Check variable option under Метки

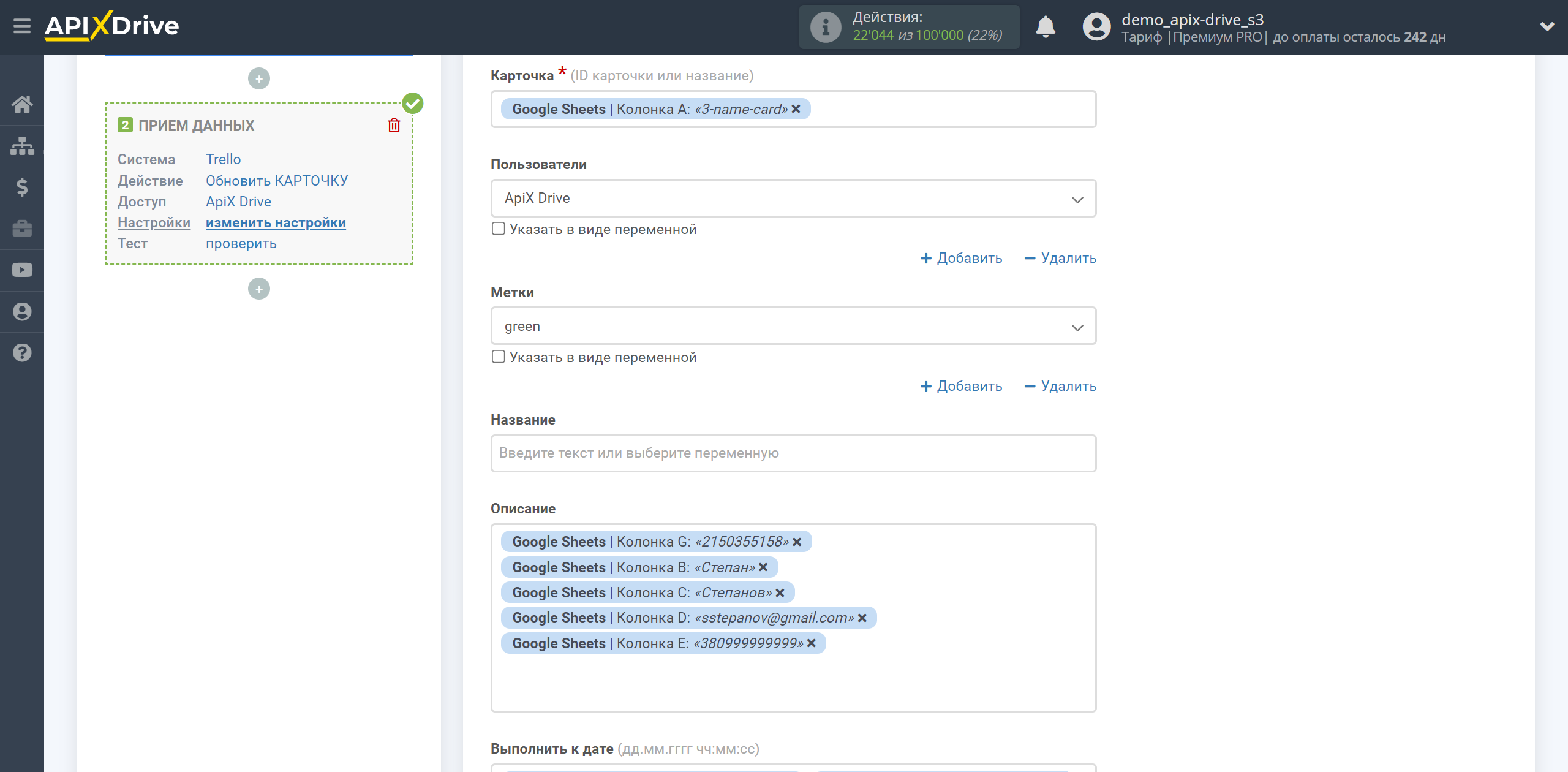(x=499, y=357)
